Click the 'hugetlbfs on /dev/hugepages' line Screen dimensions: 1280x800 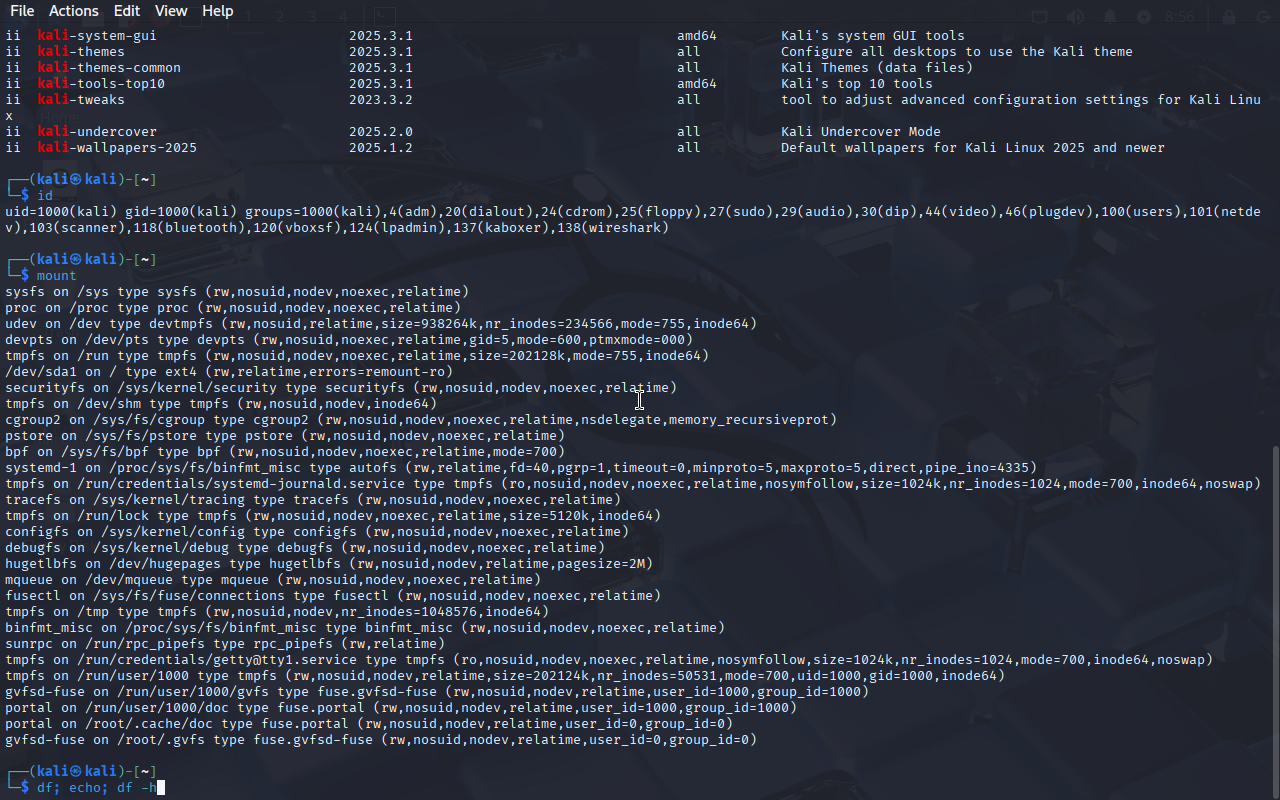coord(329,564)
